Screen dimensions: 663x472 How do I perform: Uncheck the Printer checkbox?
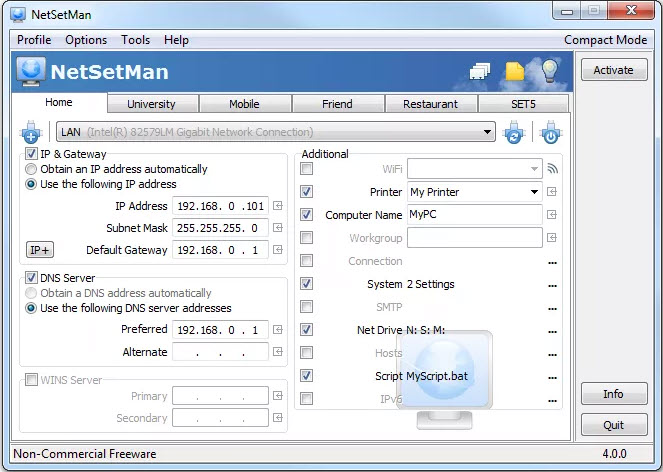(x=307, y=192)
